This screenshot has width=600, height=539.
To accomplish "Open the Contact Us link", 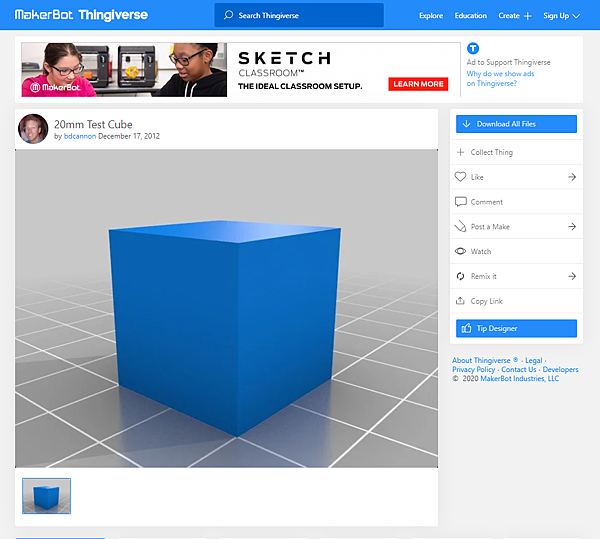I will coord(519,370).
